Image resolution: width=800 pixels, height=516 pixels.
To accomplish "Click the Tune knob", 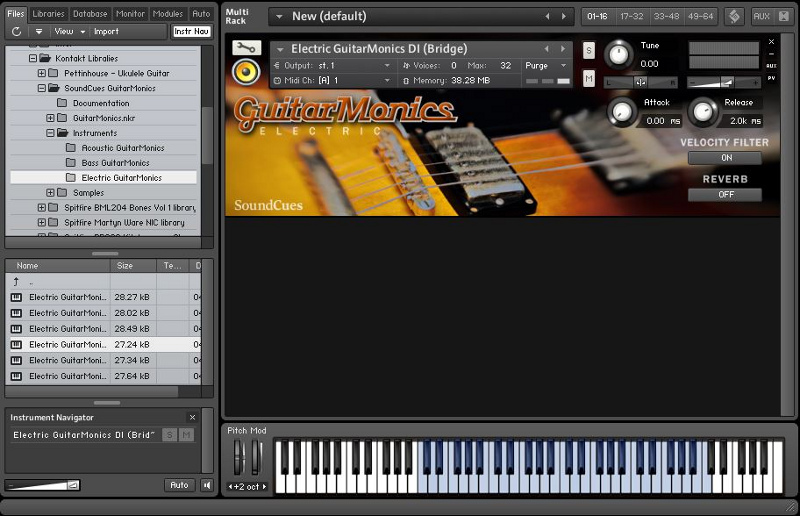I will [619, 54].
